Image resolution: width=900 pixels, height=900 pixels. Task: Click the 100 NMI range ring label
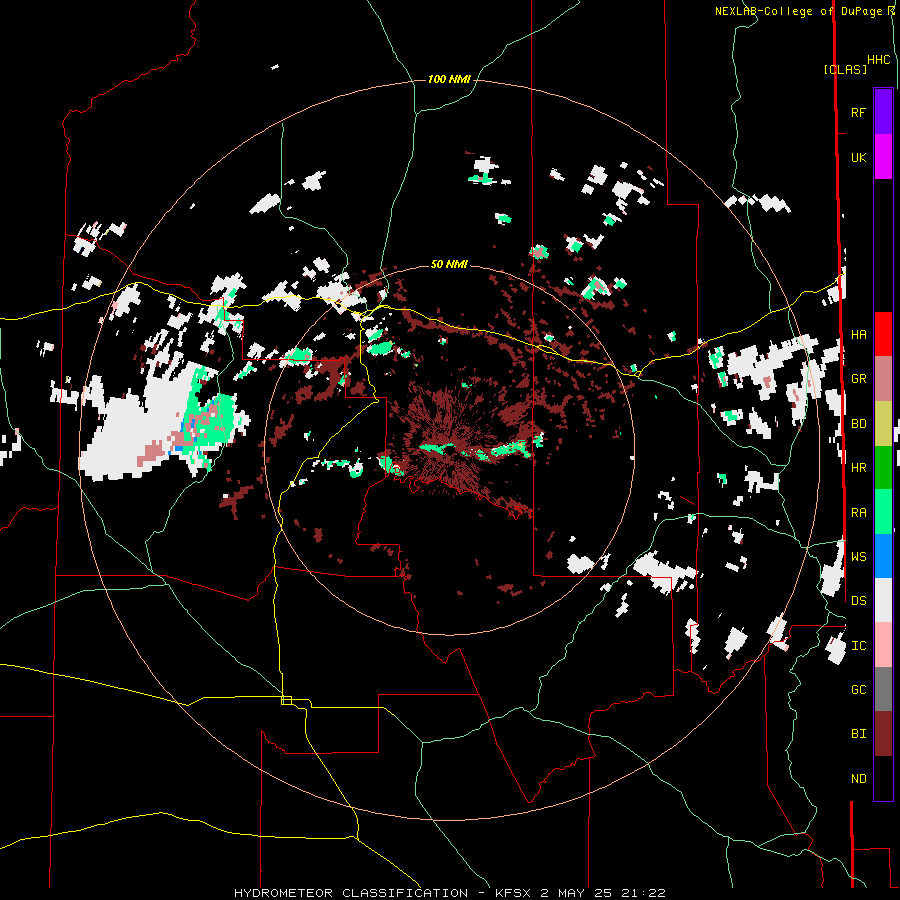449,79
